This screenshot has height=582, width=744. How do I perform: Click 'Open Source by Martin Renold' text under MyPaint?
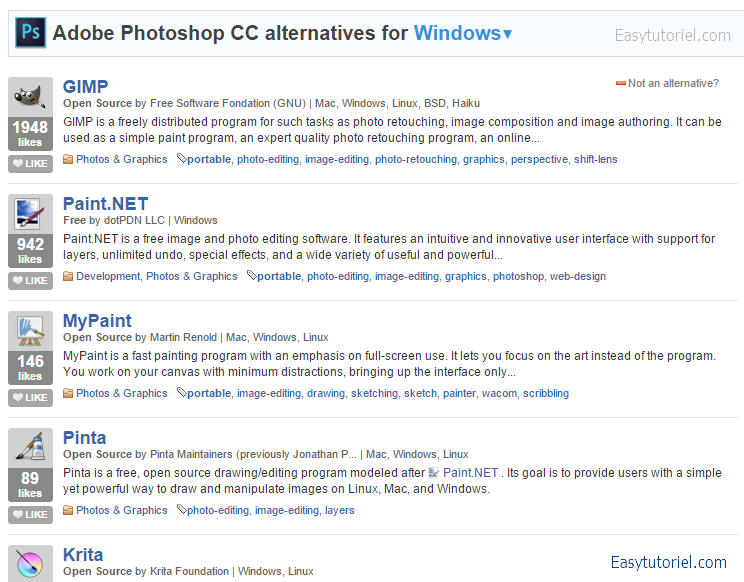[140, 337]
